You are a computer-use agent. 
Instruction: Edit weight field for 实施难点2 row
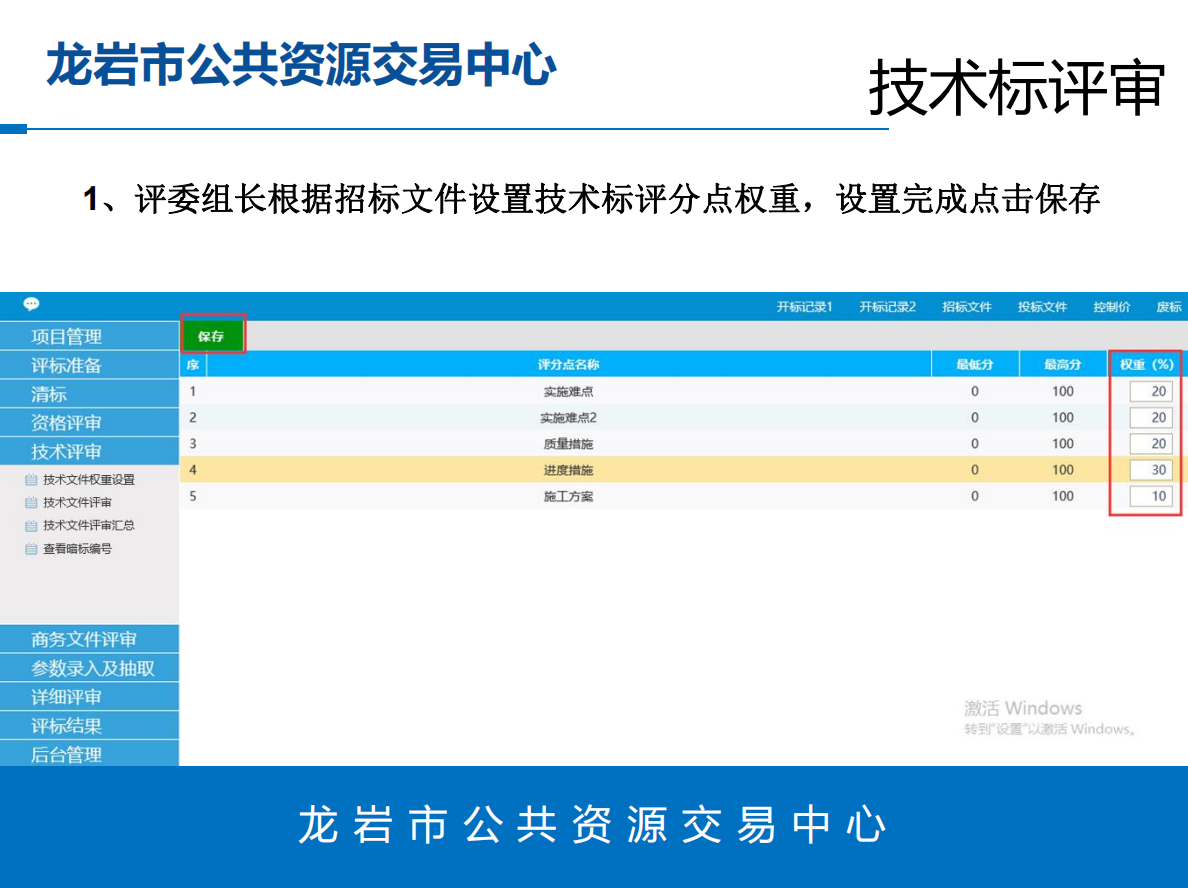tap(1151, 417)
